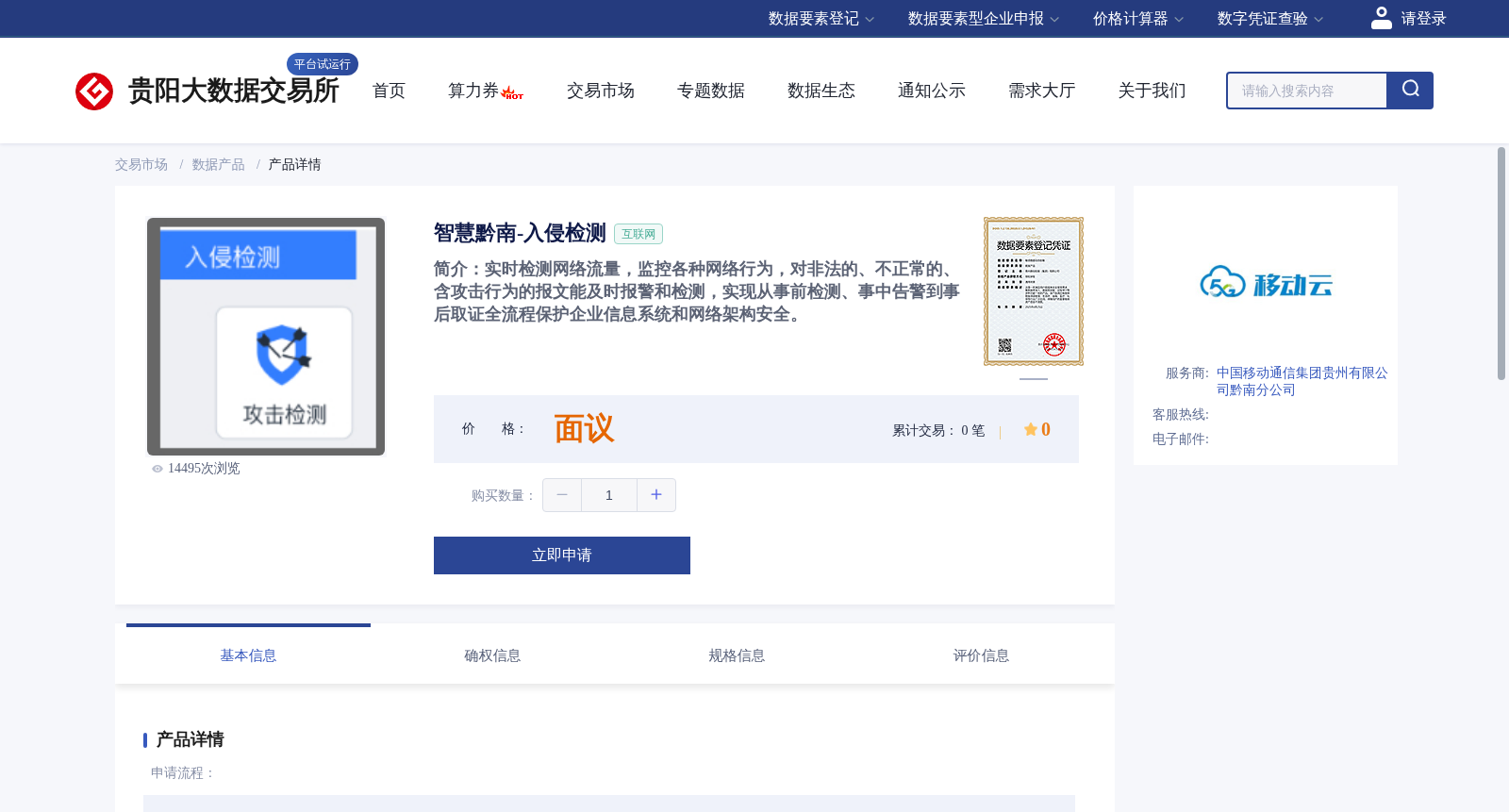Click the 面议 price text

(x=584, y=429)
